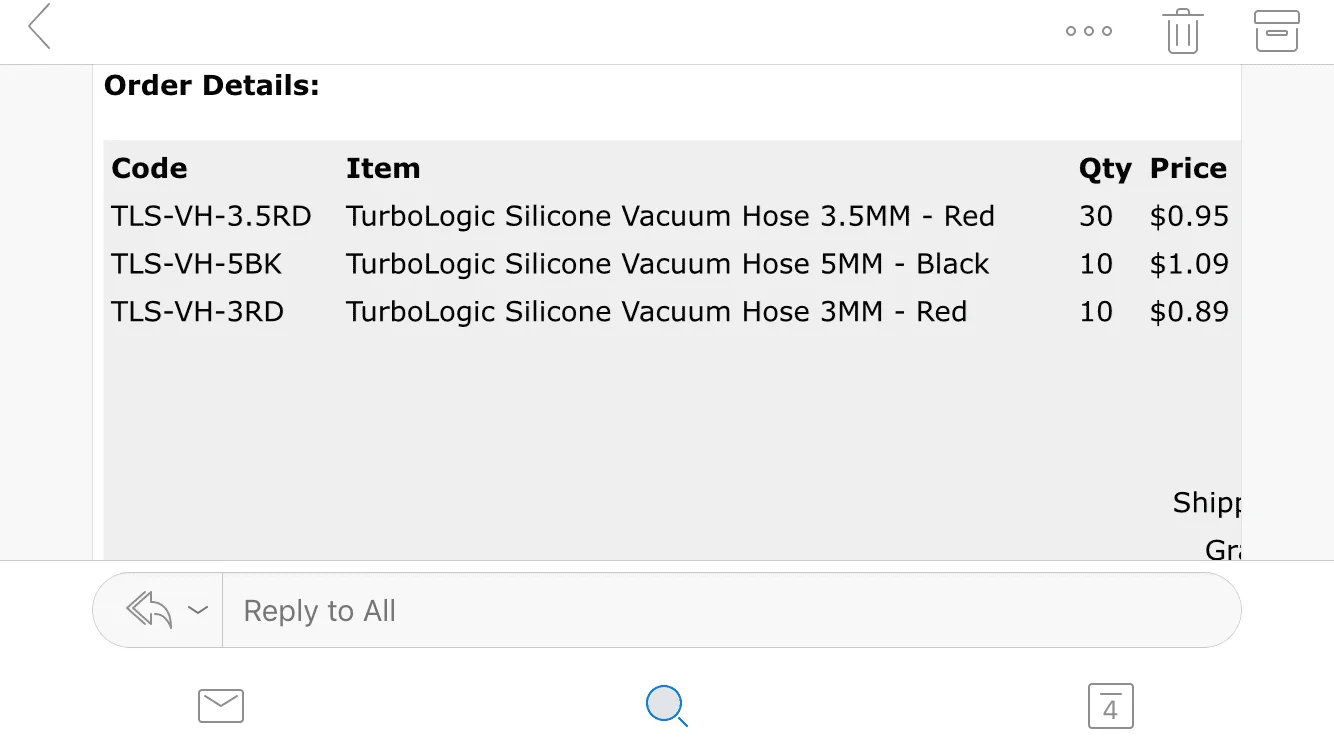The height and width of the screenshot is (750, 1334).
Task: Click the 3MM Red vacuum hose item
Action: click(656, 312)
